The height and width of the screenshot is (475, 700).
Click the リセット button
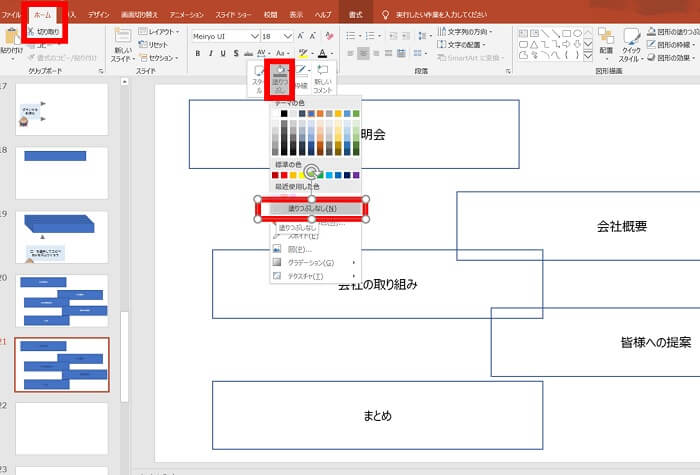pos(154,45)
